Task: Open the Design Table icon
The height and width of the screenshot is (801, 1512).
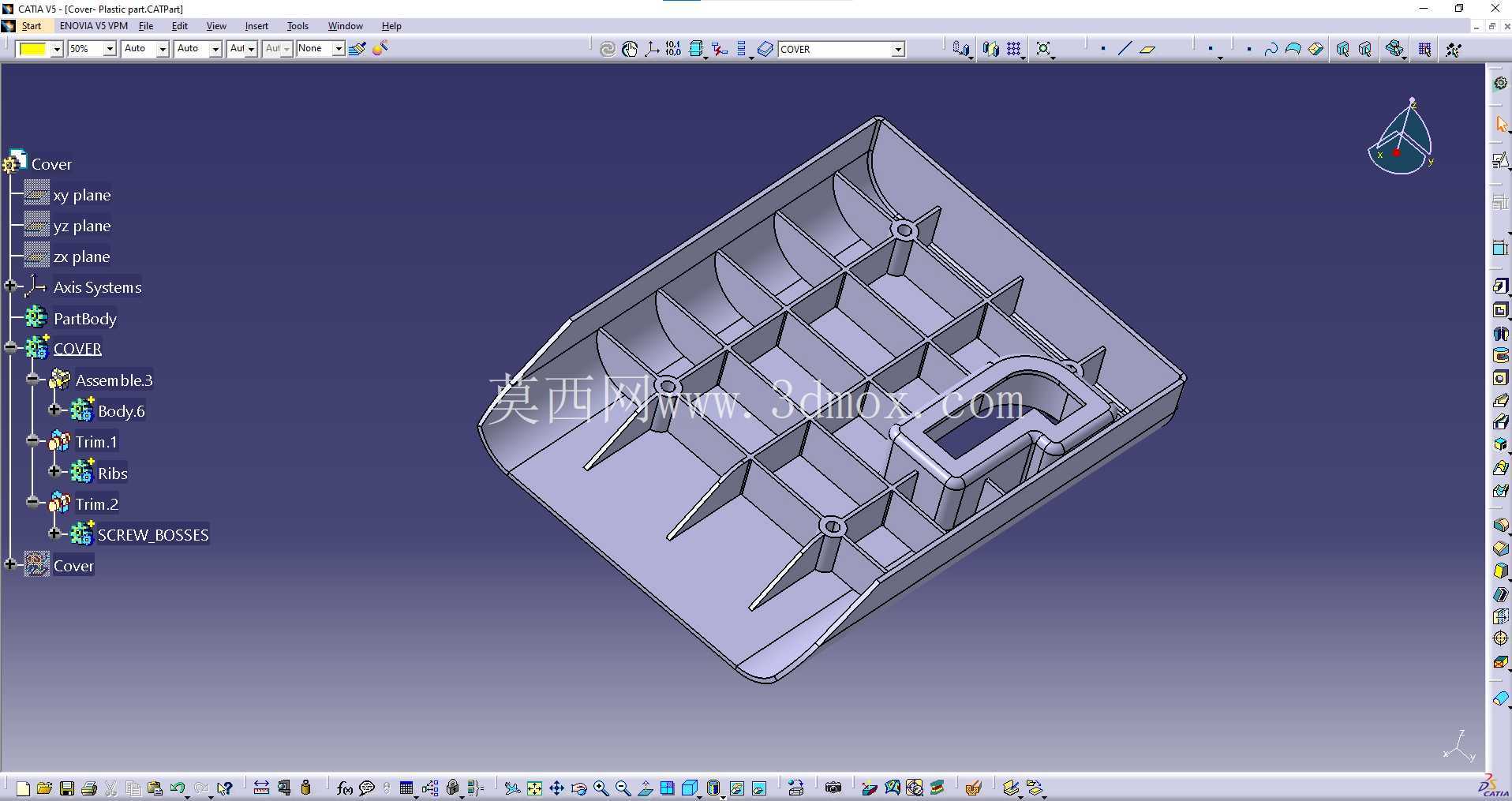Action: coord(406,788)
